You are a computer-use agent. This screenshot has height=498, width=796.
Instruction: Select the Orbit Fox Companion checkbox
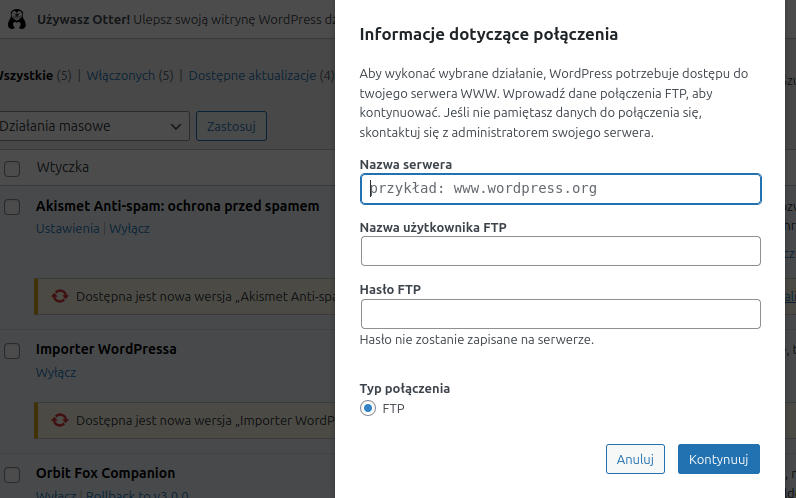pos(12,475)
